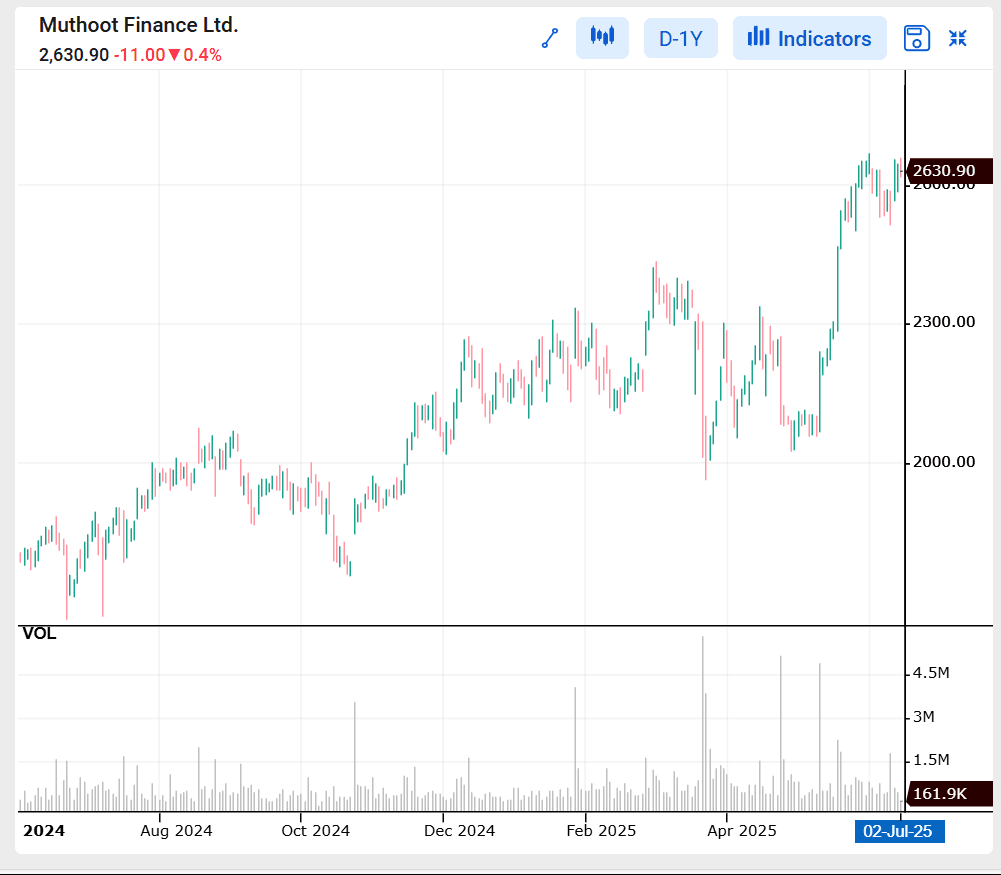
Task: Click the 0.4% percentage change text
Action: 202,55
